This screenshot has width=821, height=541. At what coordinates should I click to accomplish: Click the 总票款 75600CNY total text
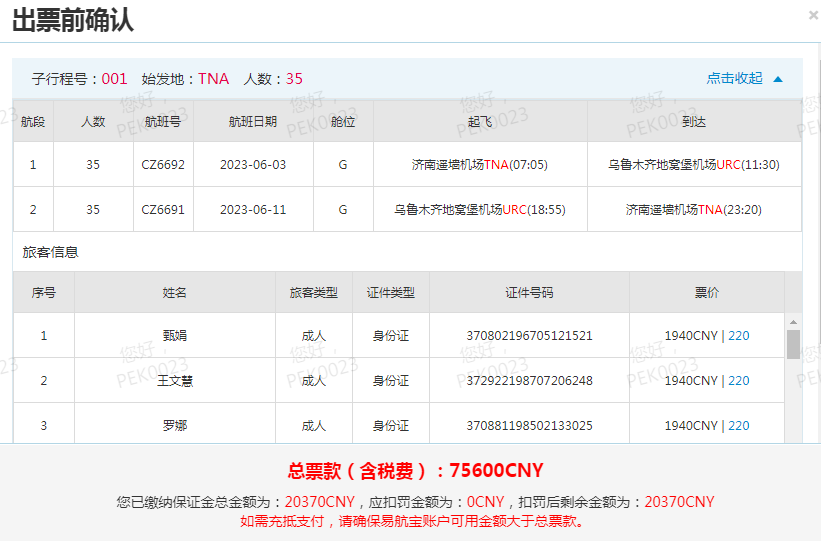pos(415,471)
